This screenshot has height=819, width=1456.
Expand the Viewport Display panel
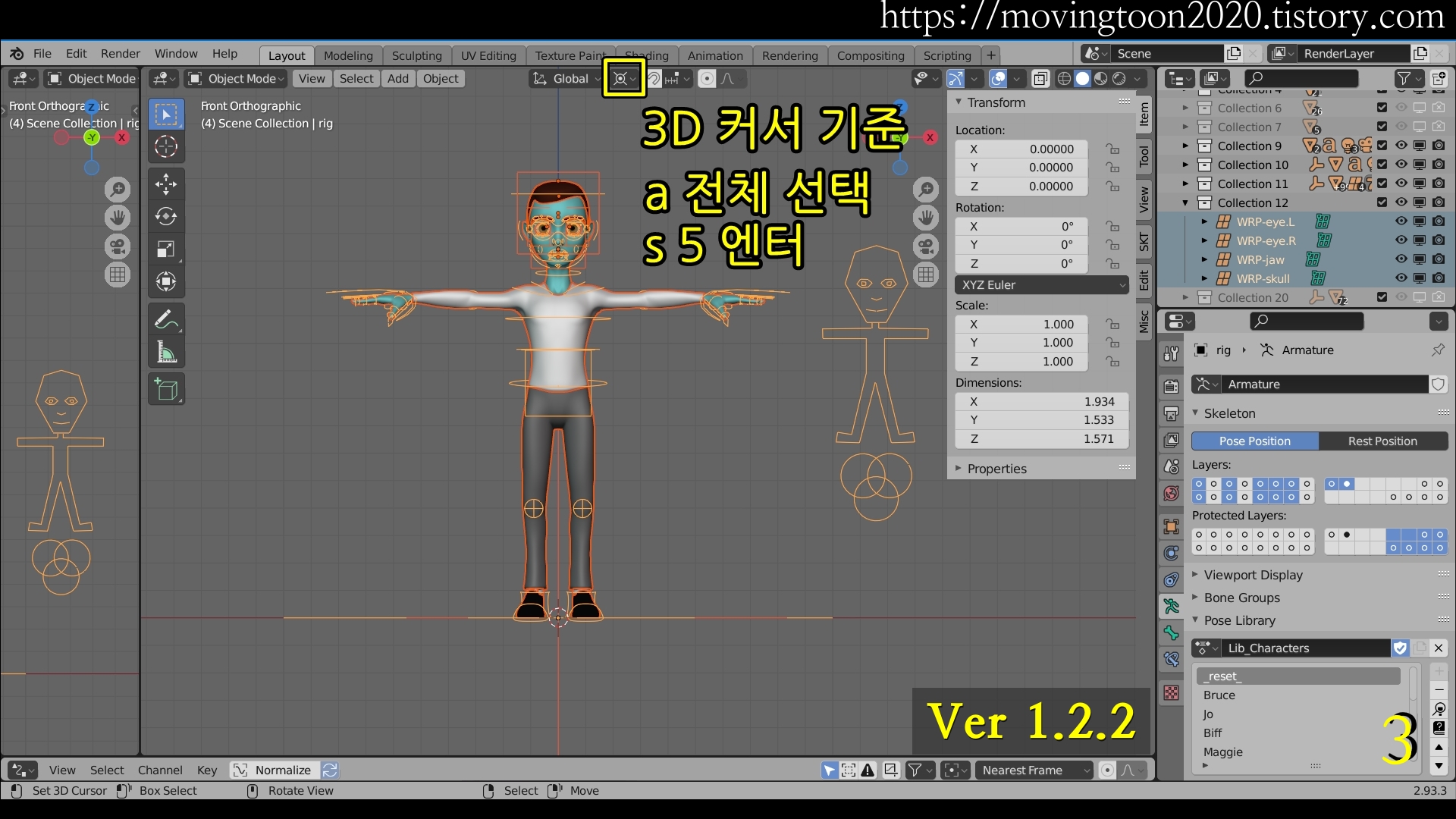1253,575
